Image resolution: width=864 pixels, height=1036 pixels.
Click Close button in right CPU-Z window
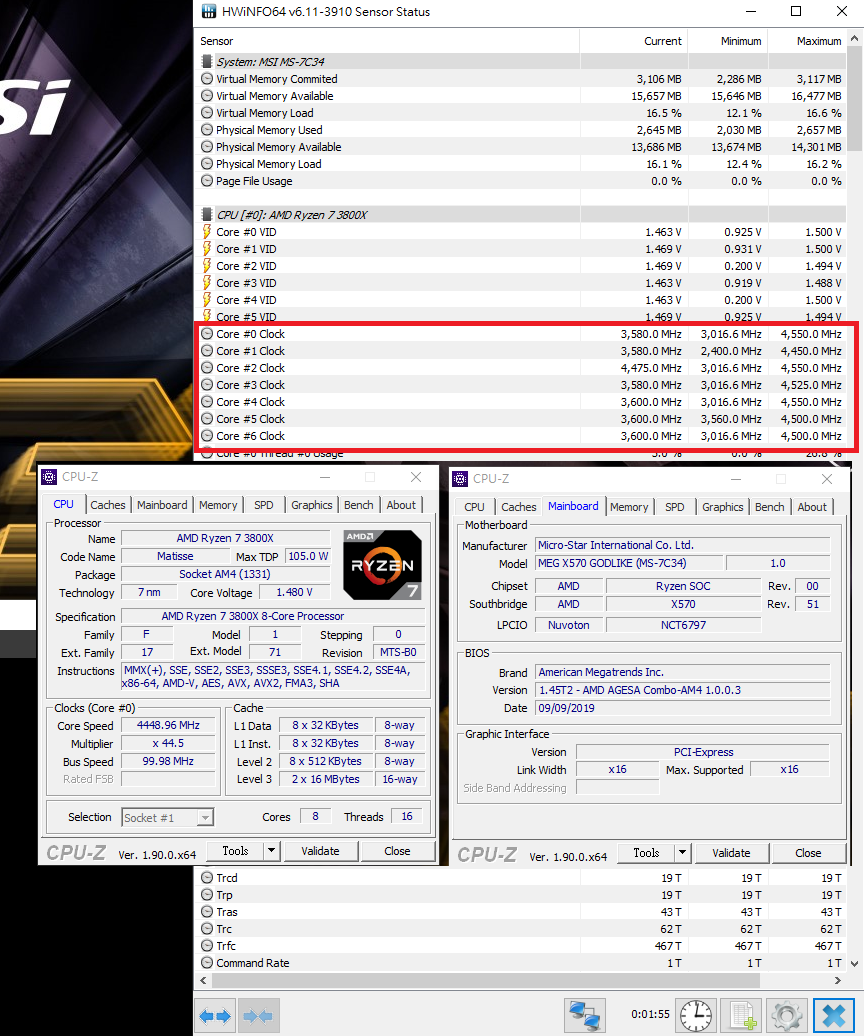click(x=809, y=853)
